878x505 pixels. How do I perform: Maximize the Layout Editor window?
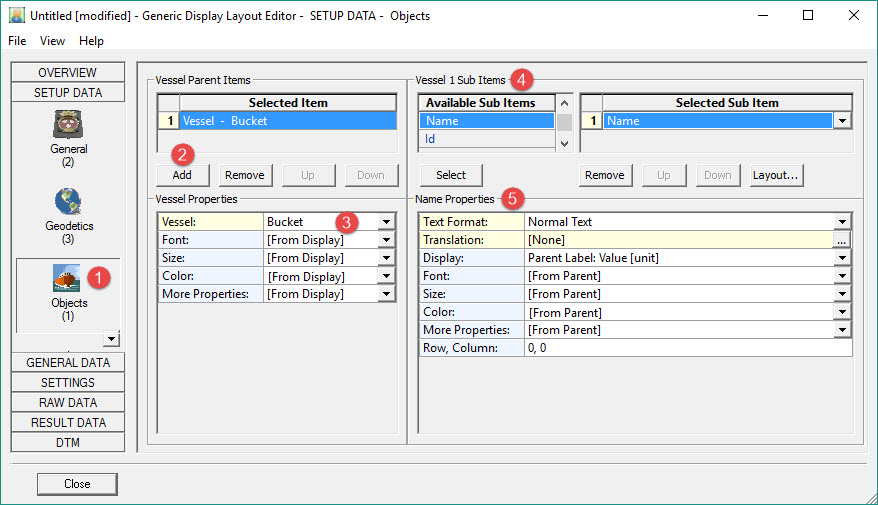pos(807,15)
